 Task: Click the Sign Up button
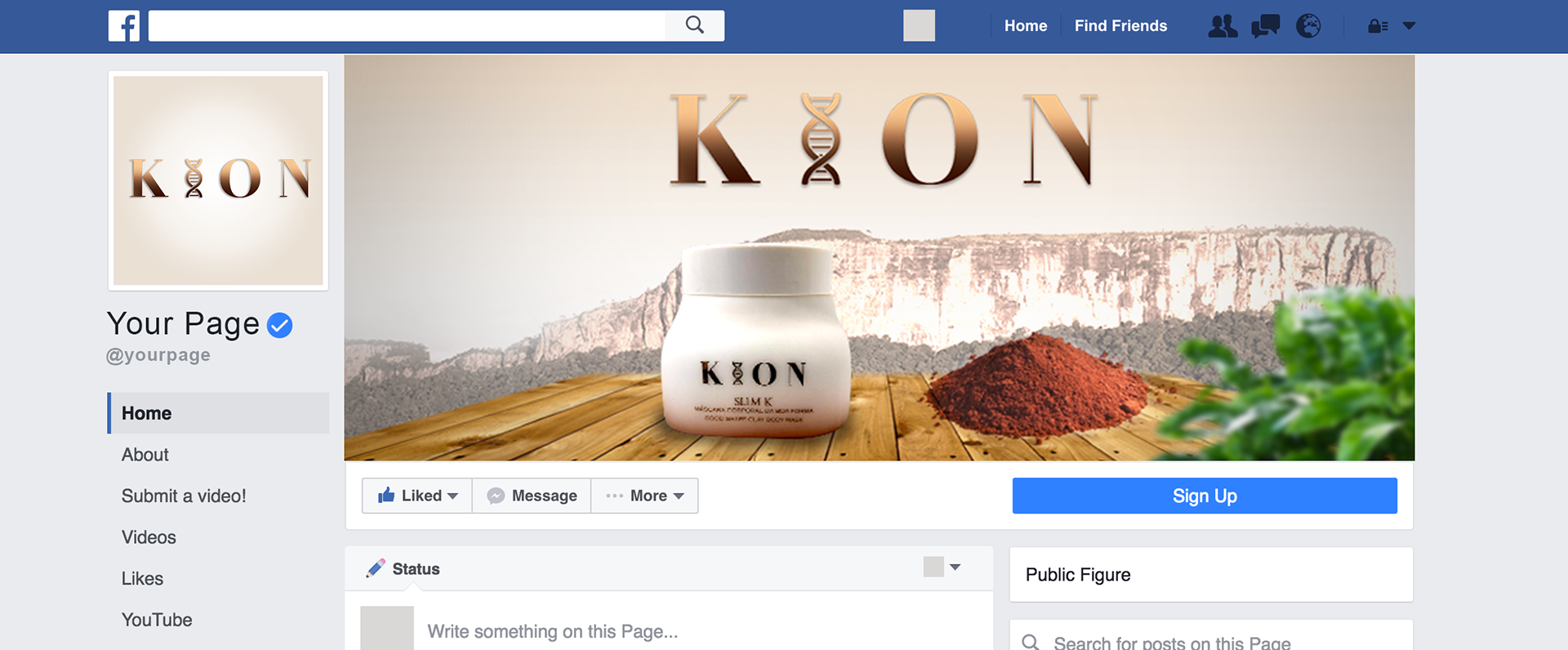pos(1205,496)
